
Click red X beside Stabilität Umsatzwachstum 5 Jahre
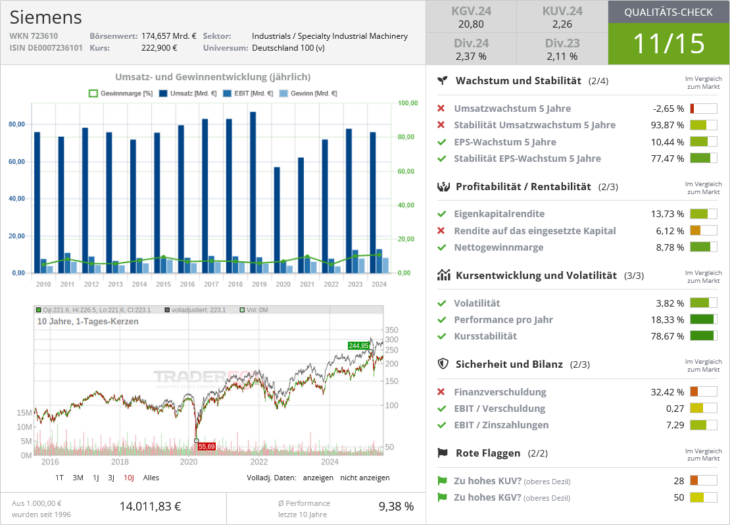(441, 125)
